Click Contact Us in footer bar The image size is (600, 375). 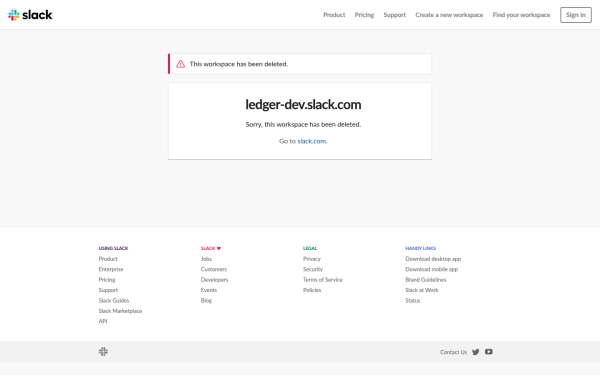453,352
